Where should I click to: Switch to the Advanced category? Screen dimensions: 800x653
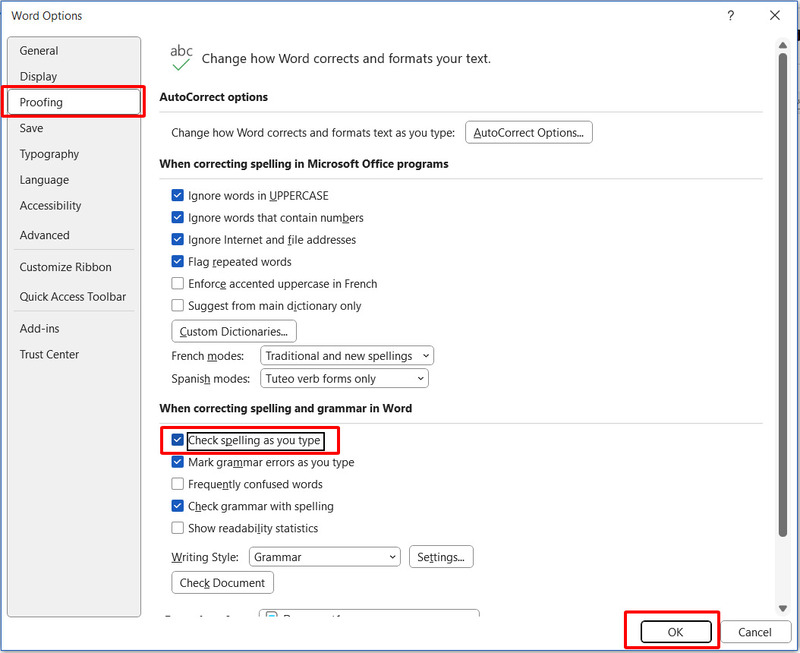pos(45,235)
